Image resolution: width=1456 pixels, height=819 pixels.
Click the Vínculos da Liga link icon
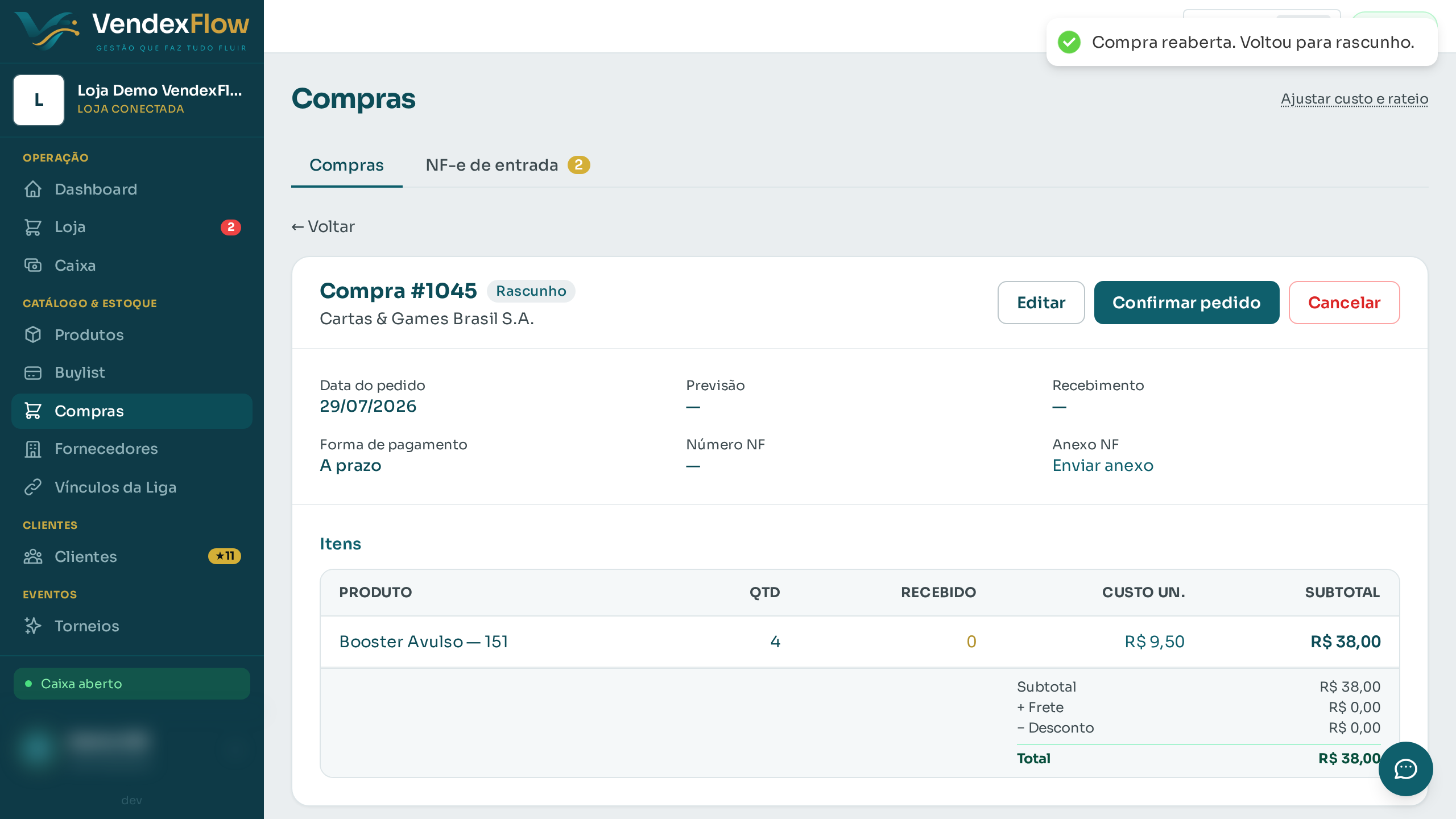click(x=33, y=487)
